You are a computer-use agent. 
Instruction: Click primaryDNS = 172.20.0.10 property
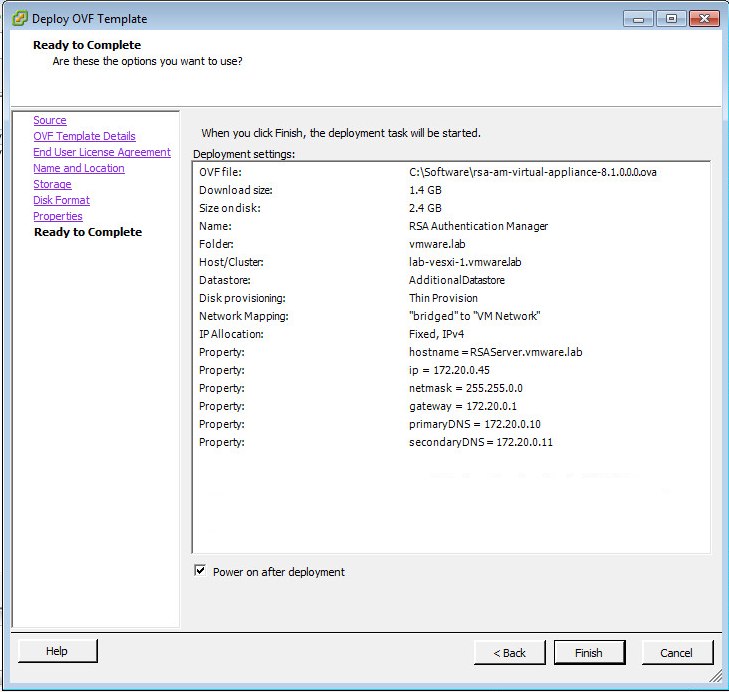pyautogui.click(x=475, y=424)
